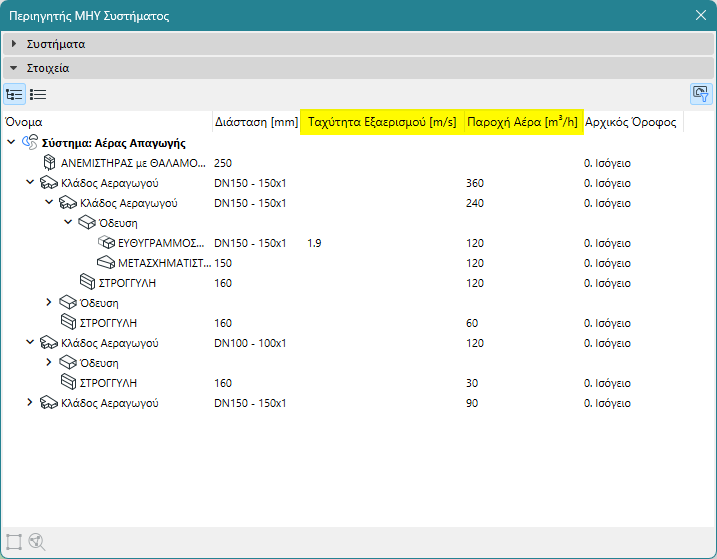This screenshot has width=717, height=559.
Task: Select Σύστημα: Αέρας Απαγωγής row
Action: pyautogui.click(x=358, y=143)
